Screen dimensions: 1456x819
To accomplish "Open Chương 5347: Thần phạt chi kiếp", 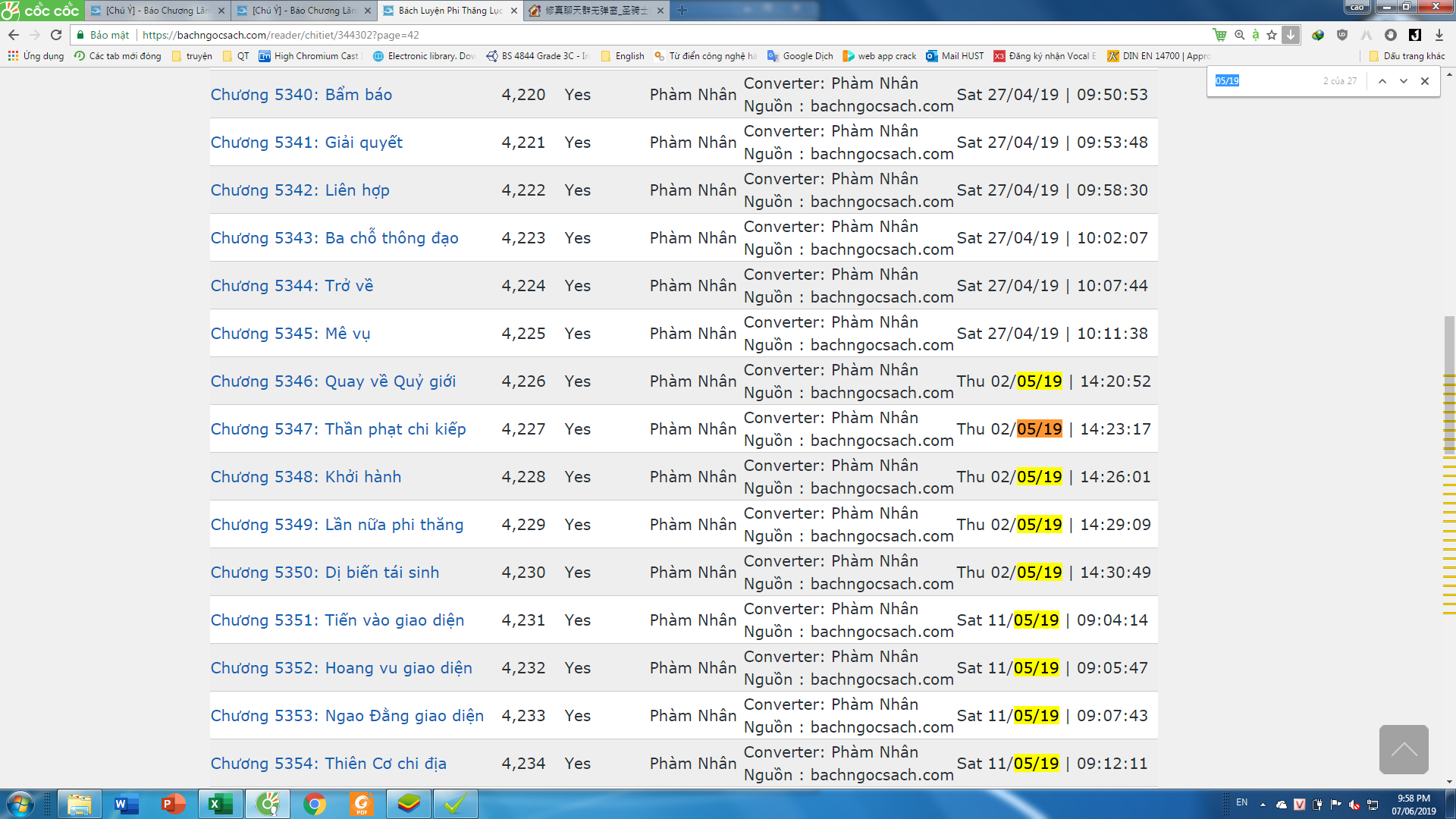I will coord(338,429).
